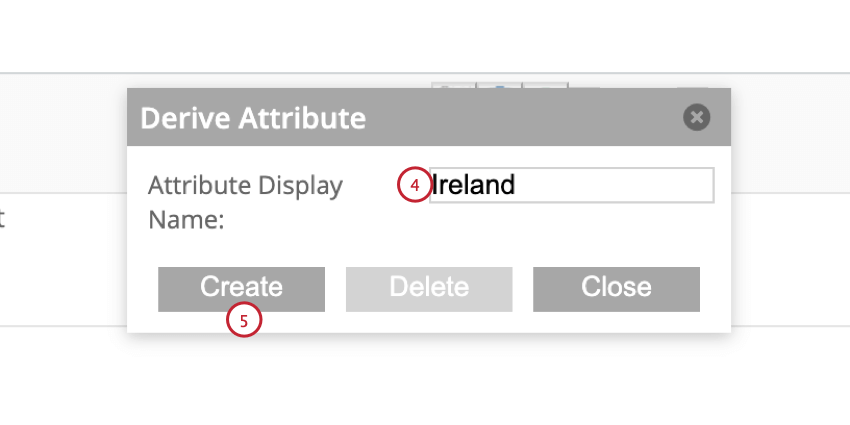Click the "Name:" line of the label

[x=186, y=220]
